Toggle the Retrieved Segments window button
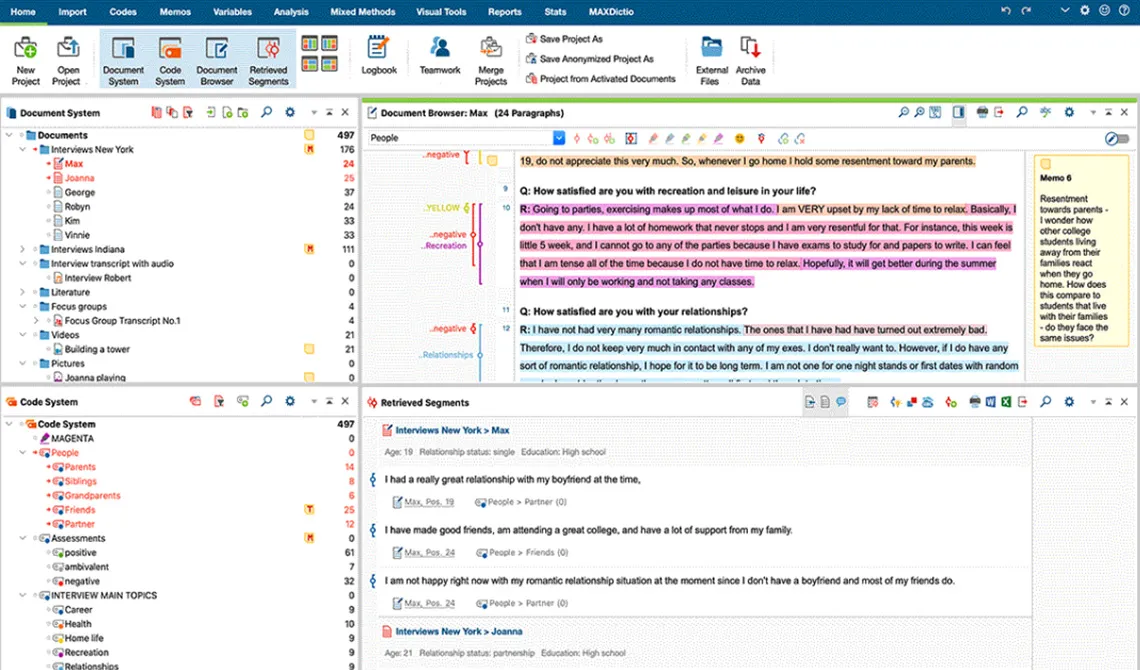Screen dimensions: 1140x670 (x=268, y=61)
